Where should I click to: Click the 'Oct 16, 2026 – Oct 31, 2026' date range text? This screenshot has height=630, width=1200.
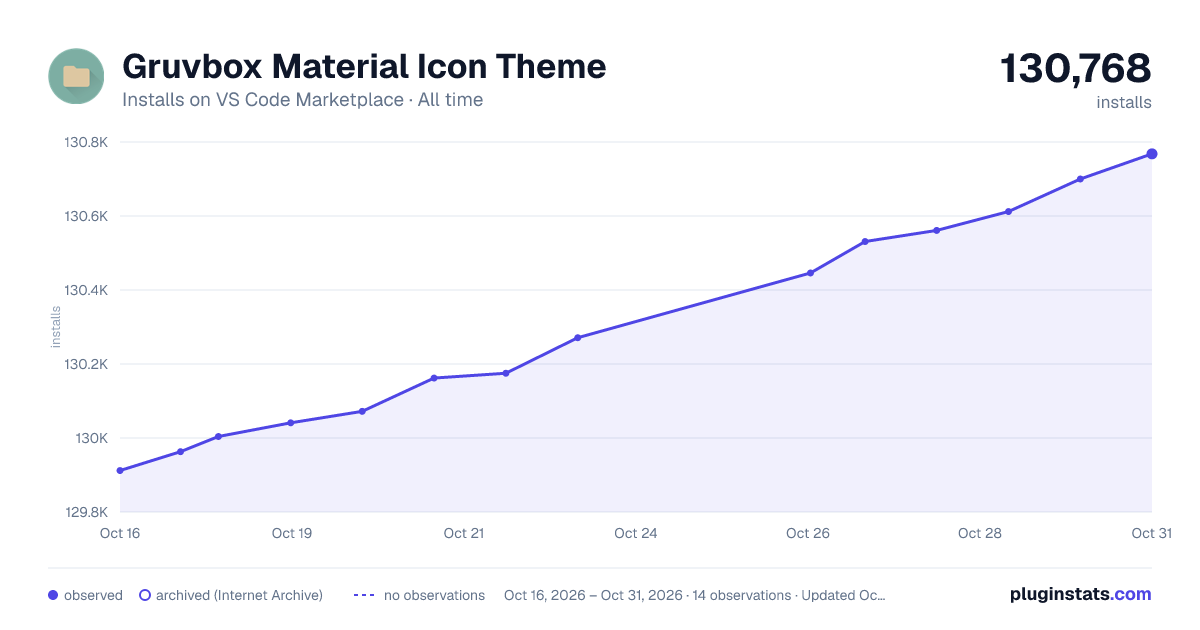[594, 595]
